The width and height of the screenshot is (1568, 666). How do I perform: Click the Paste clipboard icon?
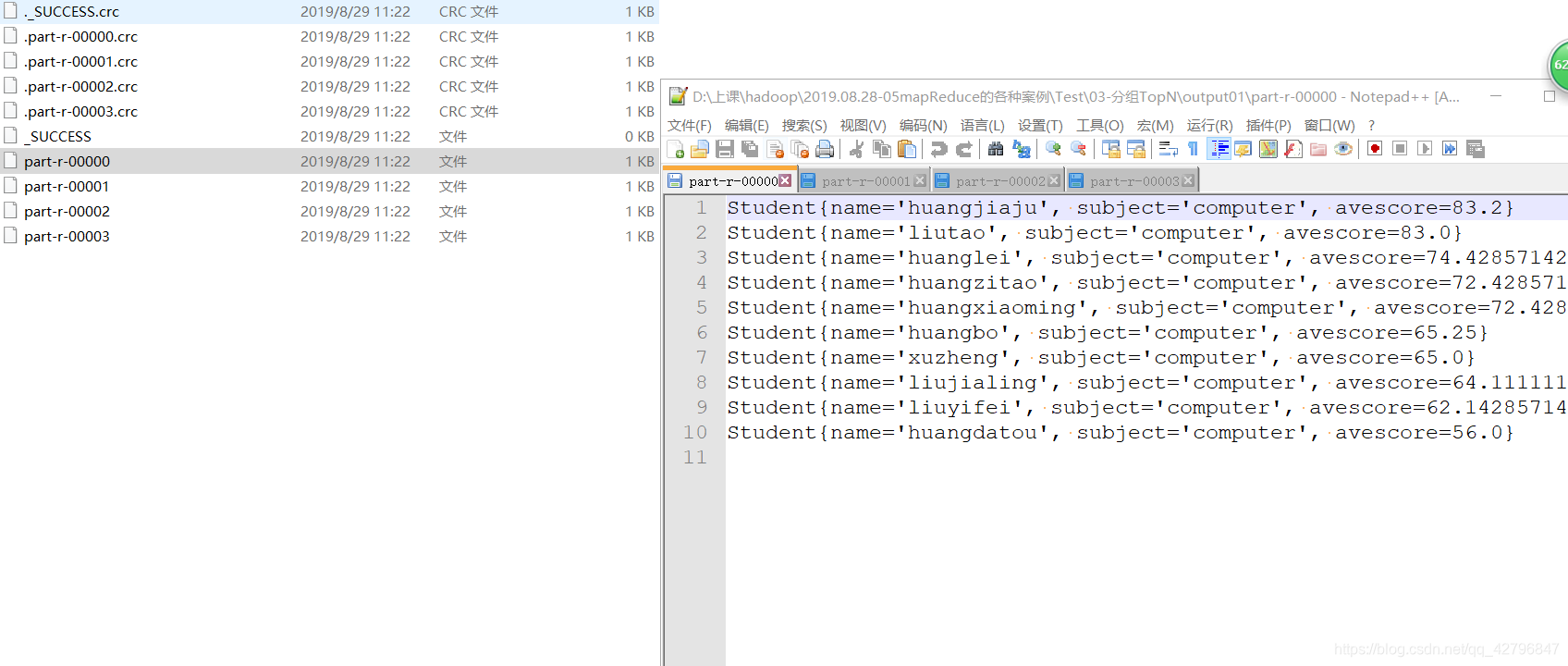click(x=907, y=149)
